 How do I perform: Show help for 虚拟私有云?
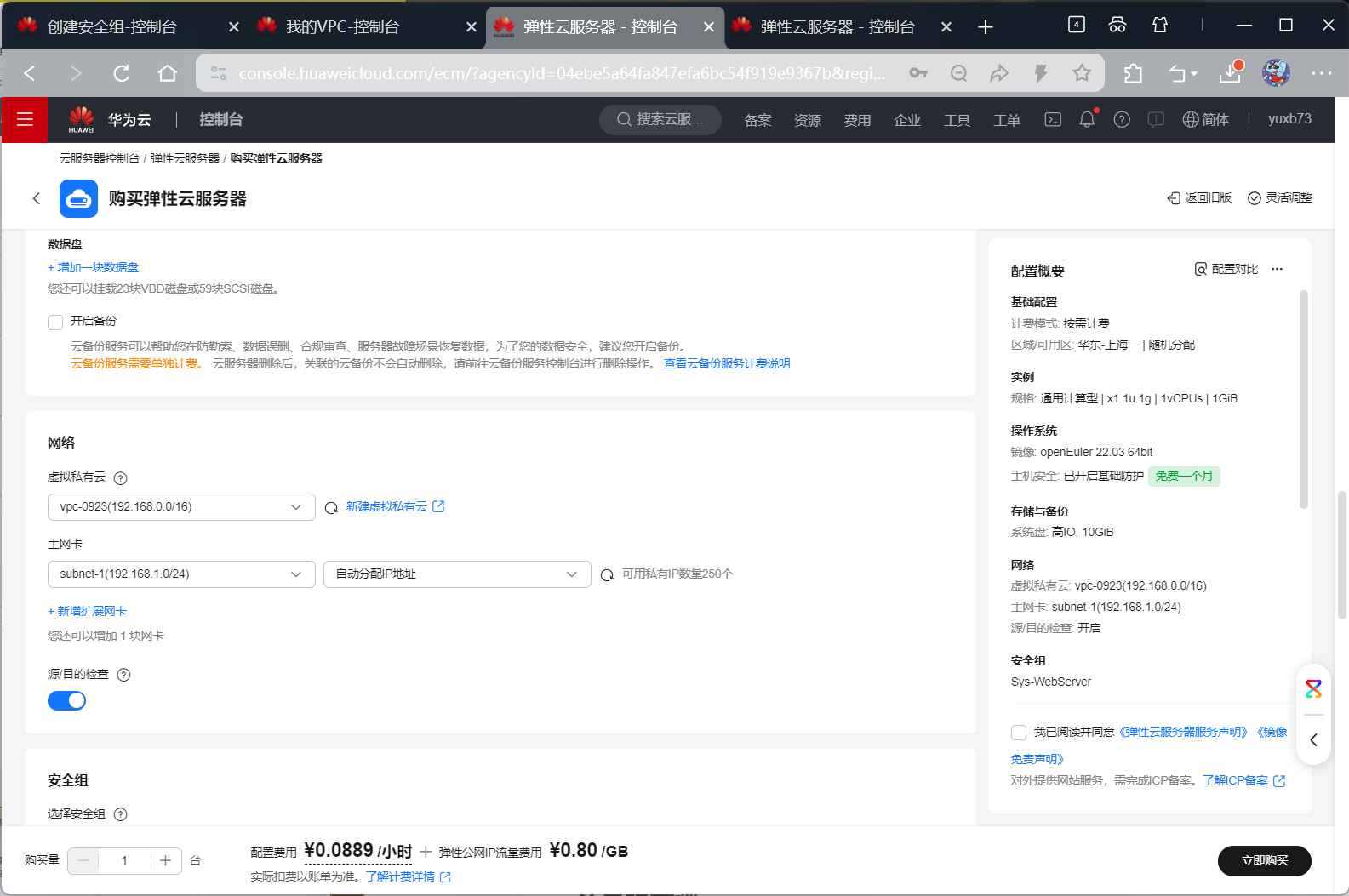point(120,478)
